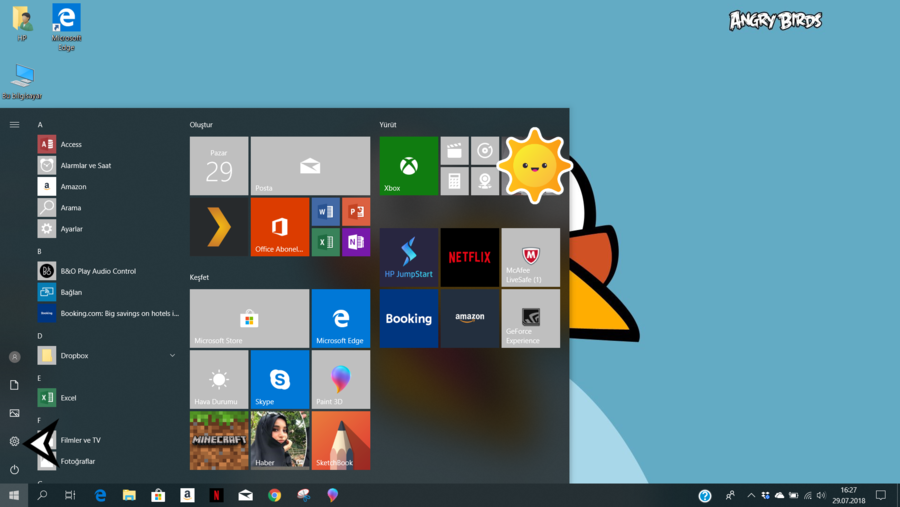Image resolution: width=900 pixels, height=507 pixels.
Task: Open the Hava Durumu weather tile
Action: coord(219,380)
